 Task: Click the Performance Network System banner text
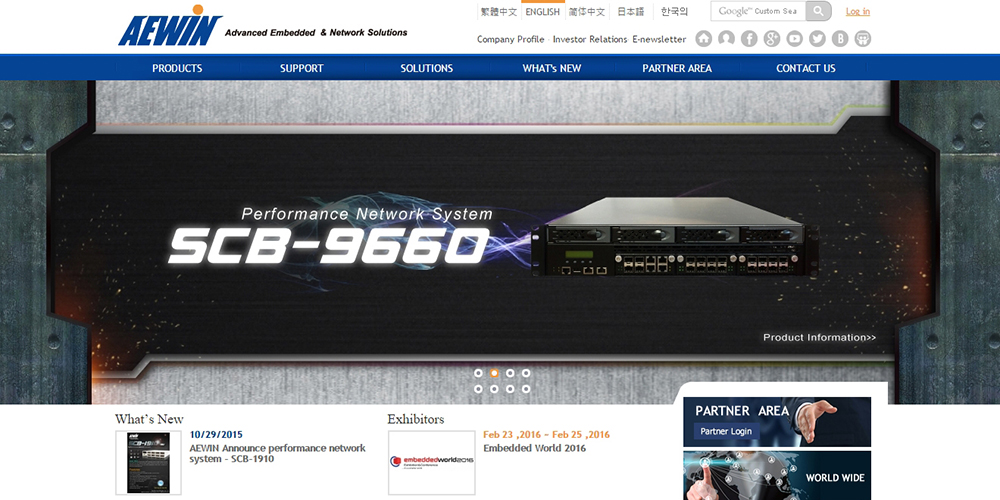[x=367, y=214]
